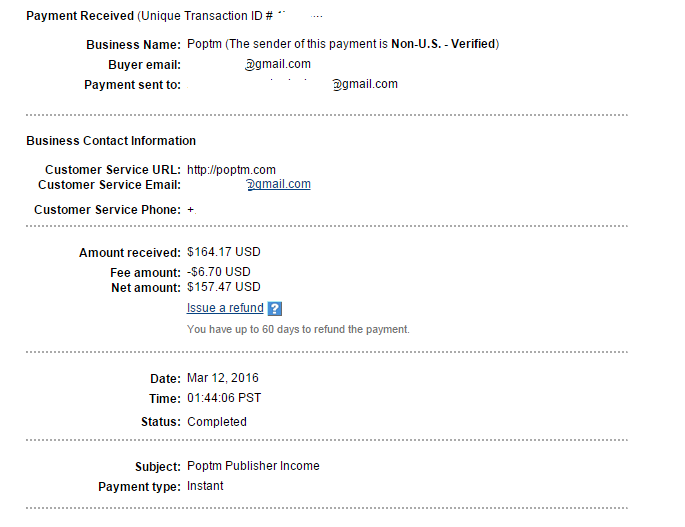This screenshot has width=685, height=527.
Task: Click the 60 days refund notice text
Action: click(x=298, y=329)
